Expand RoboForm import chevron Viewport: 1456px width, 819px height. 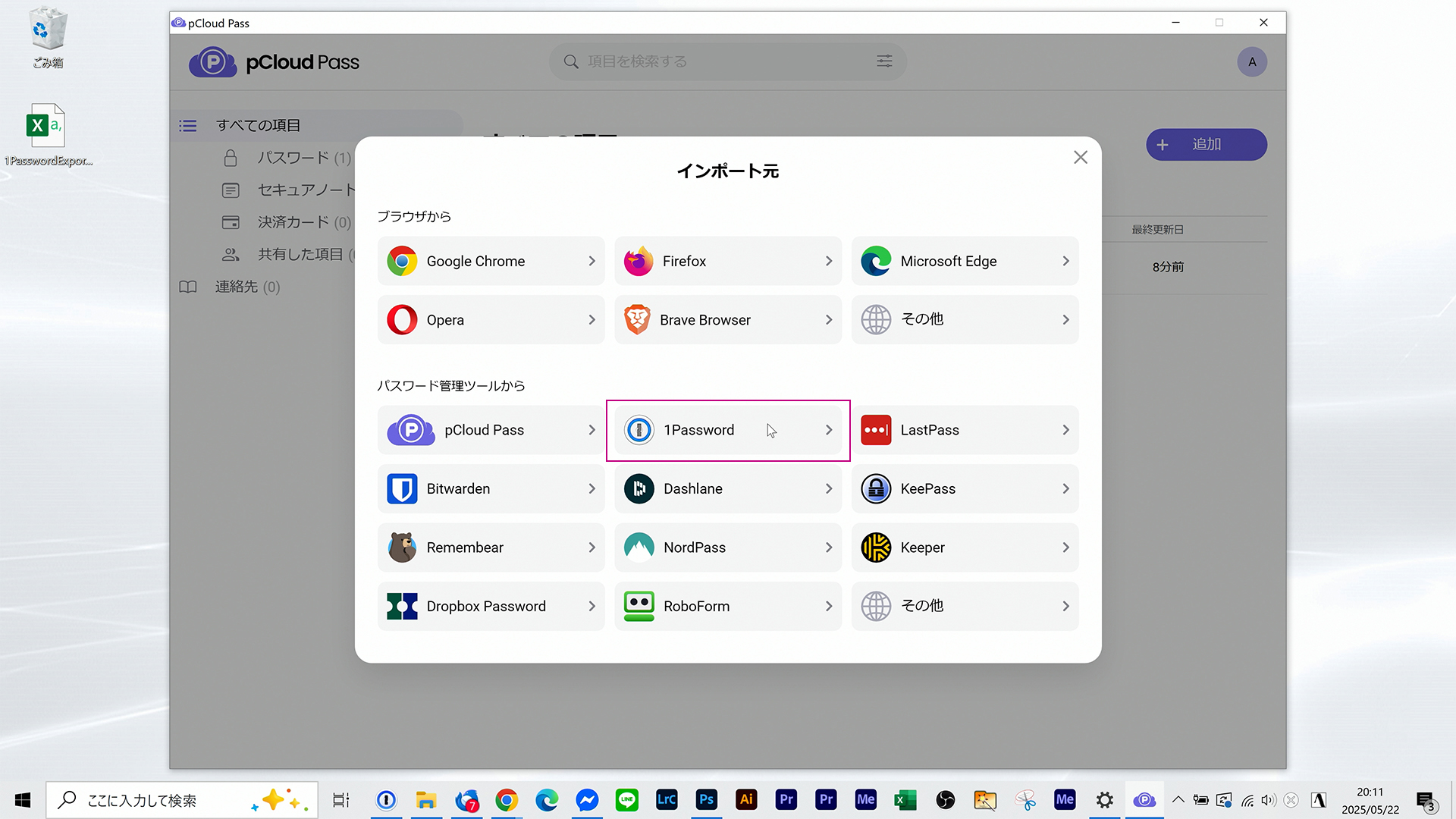(828, 607)
